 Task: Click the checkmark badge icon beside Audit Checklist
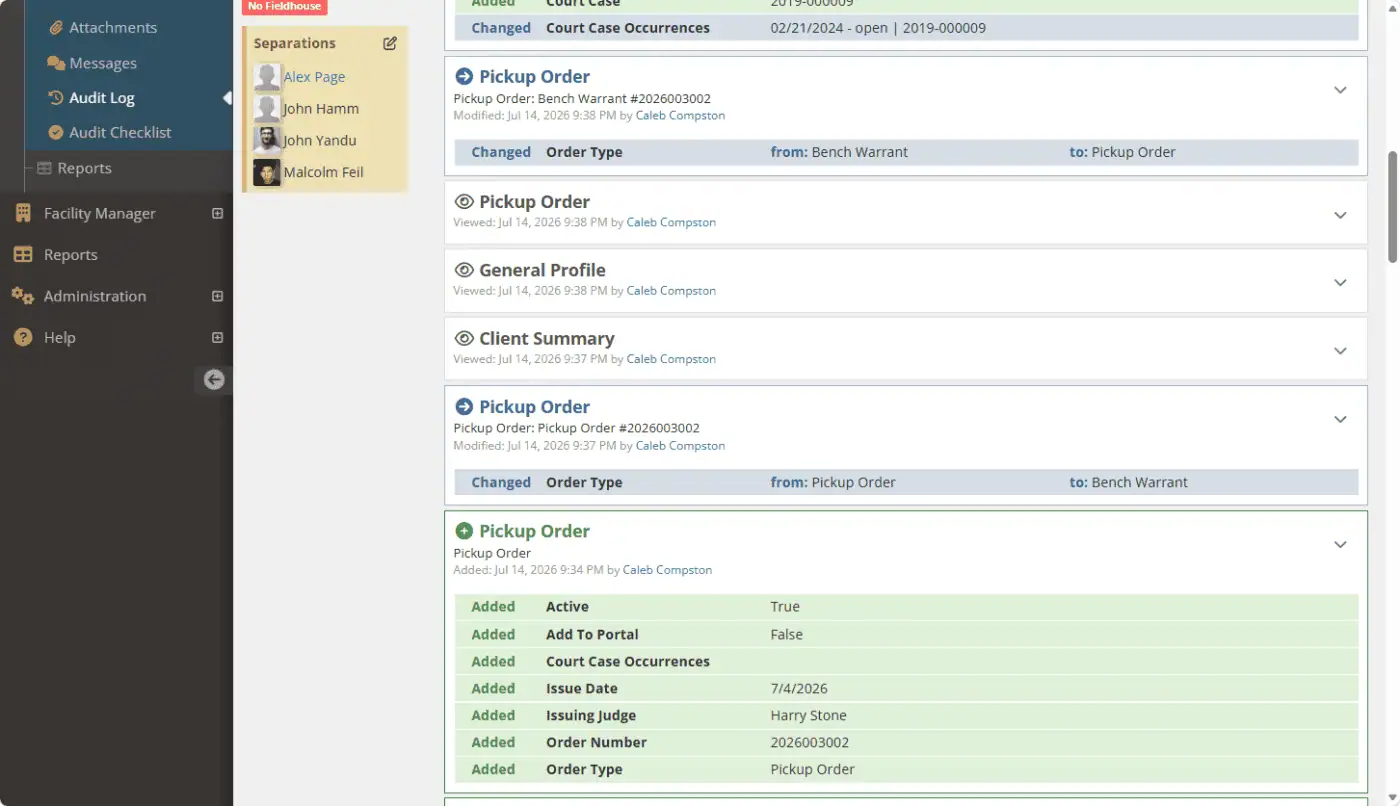point(56,132)
